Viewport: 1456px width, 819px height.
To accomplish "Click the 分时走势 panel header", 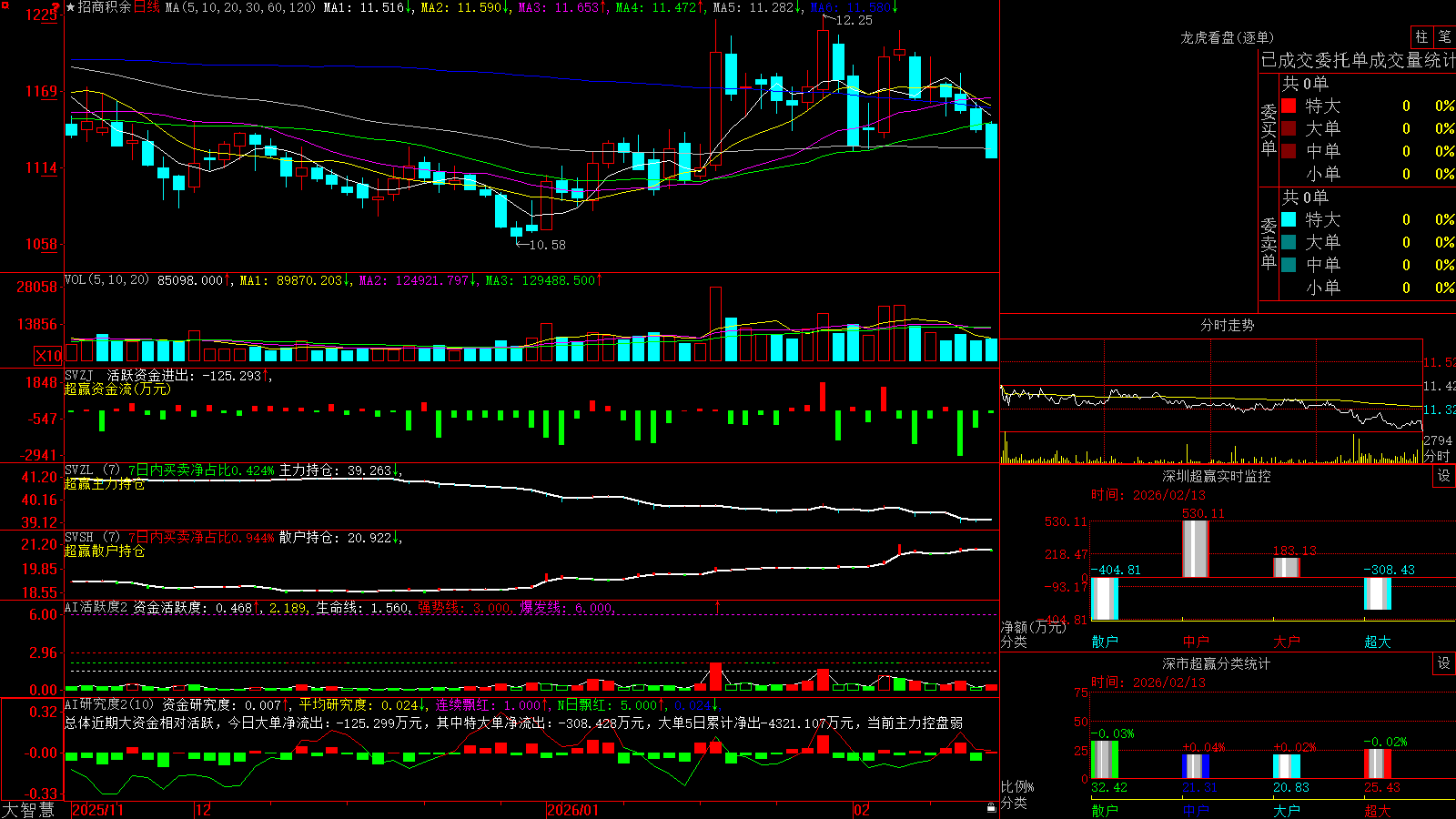I will click(x=1227, y=325).
